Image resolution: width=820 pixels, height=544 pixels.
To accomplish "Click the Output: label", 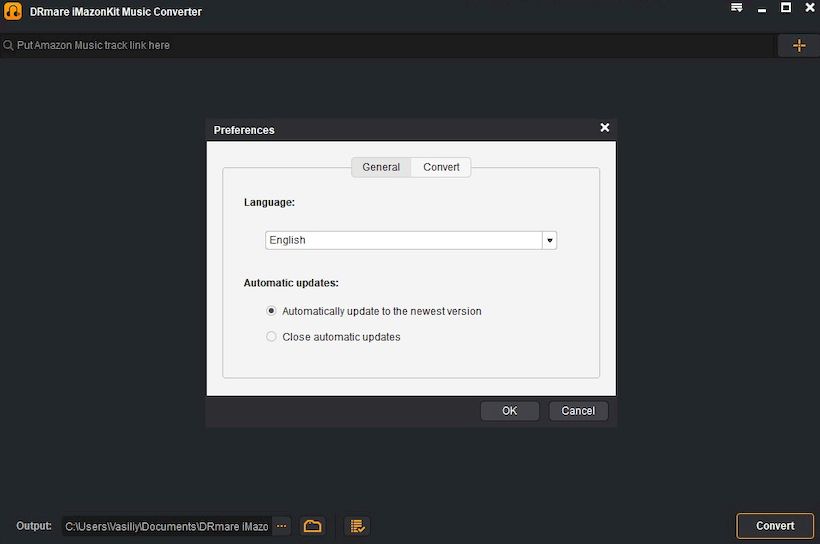I will [34, 526].
